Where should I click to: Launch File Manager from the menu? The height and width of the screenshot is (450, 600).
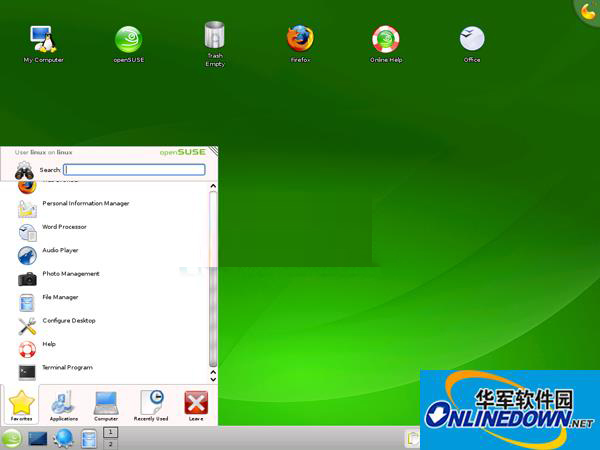[60, 297]
